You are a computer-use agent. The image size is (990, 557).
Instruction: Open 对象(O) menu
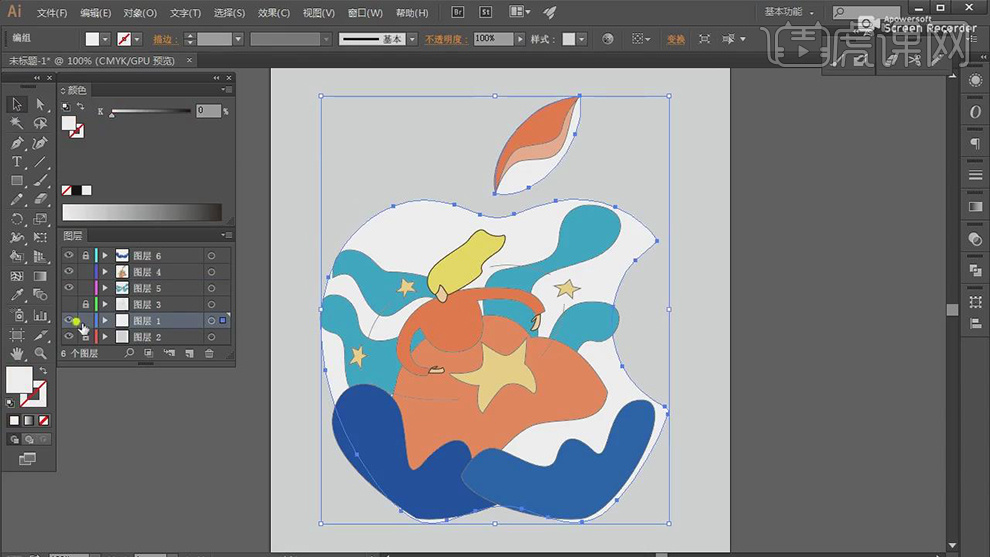140,13
